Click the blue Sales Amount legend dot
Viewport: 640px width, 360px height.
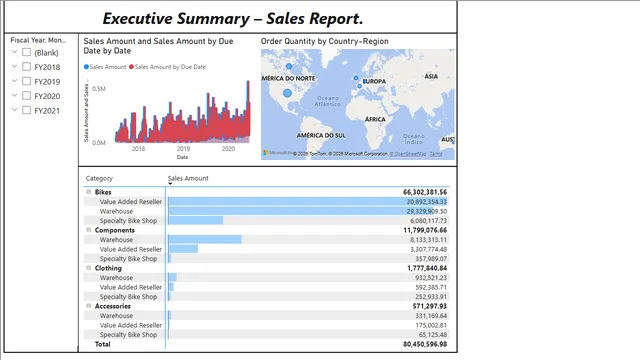coord(86,67)
